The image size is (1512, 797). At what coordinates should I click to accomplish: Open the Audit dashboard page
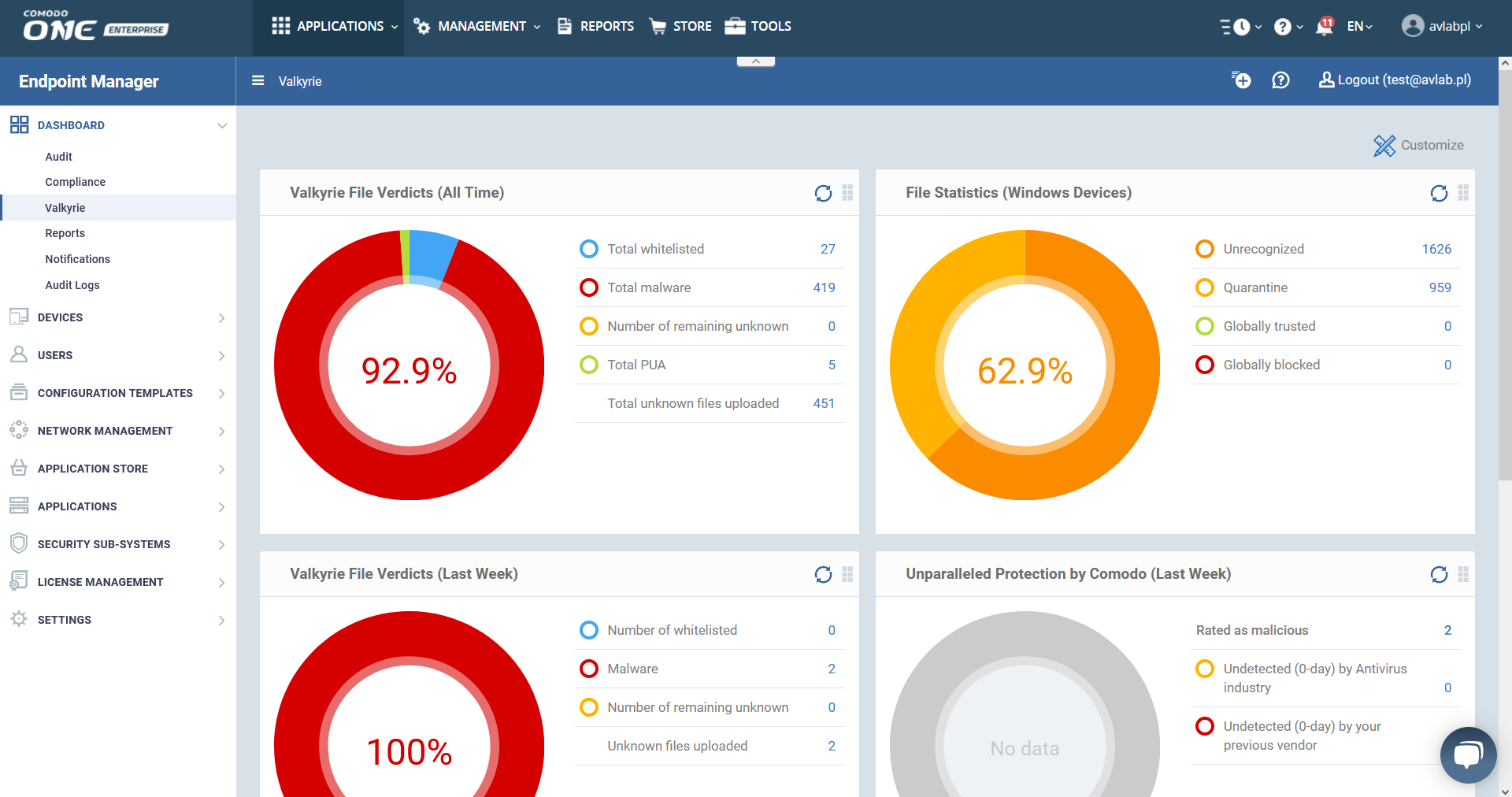[x=58, y=157]
